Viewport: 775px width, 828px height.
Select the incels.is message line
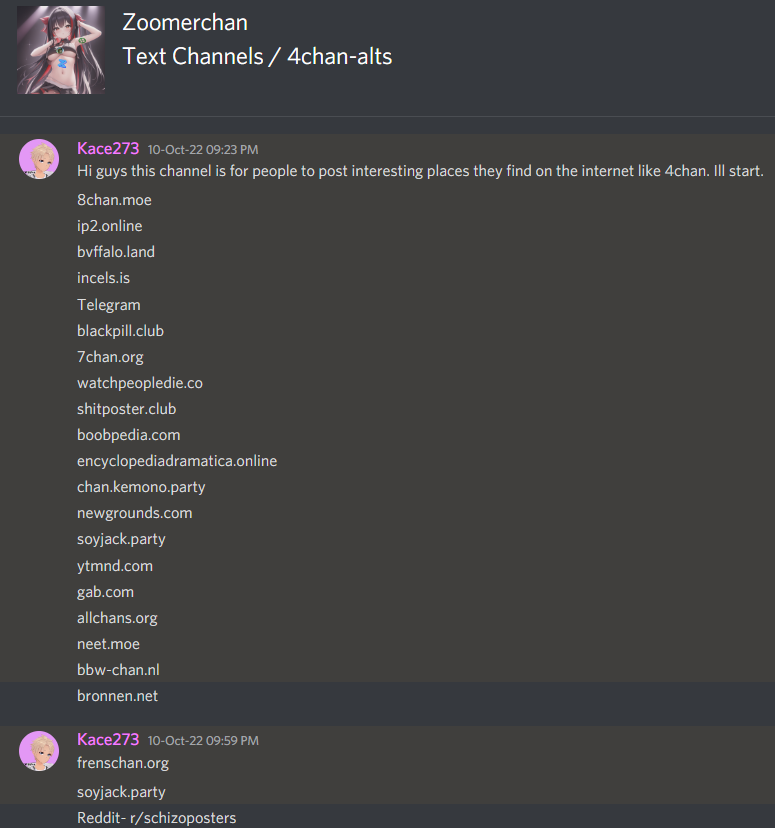[x=103, y=278]
